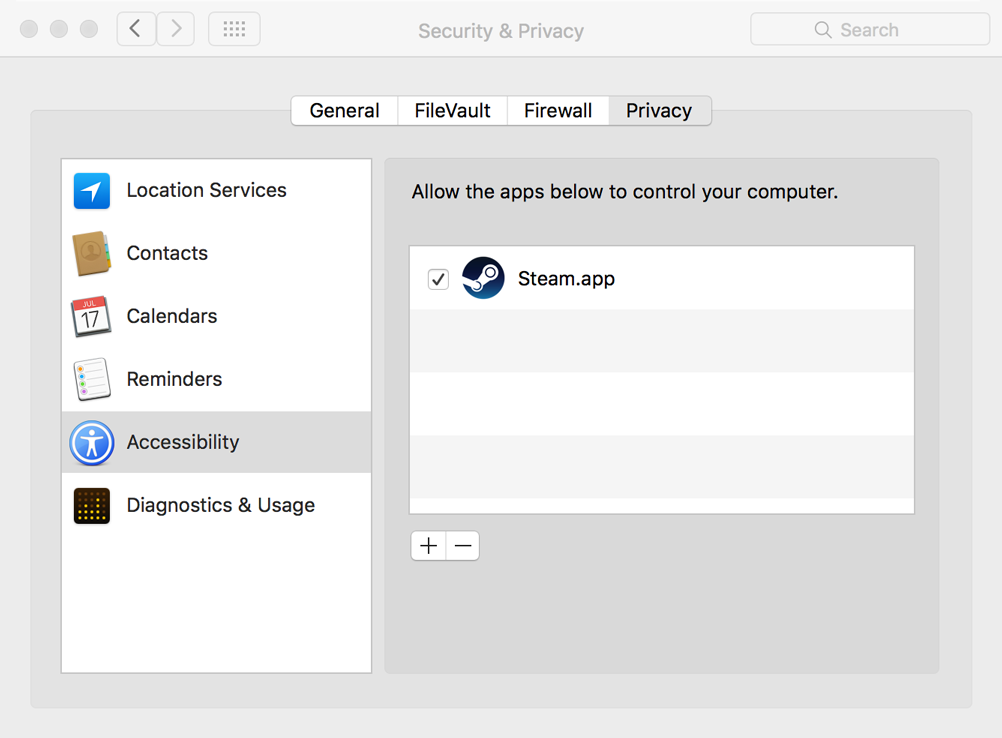This screenshot has height=738, width=1002.
Task: Go forward with the right chevron
Action: point(176,30)
